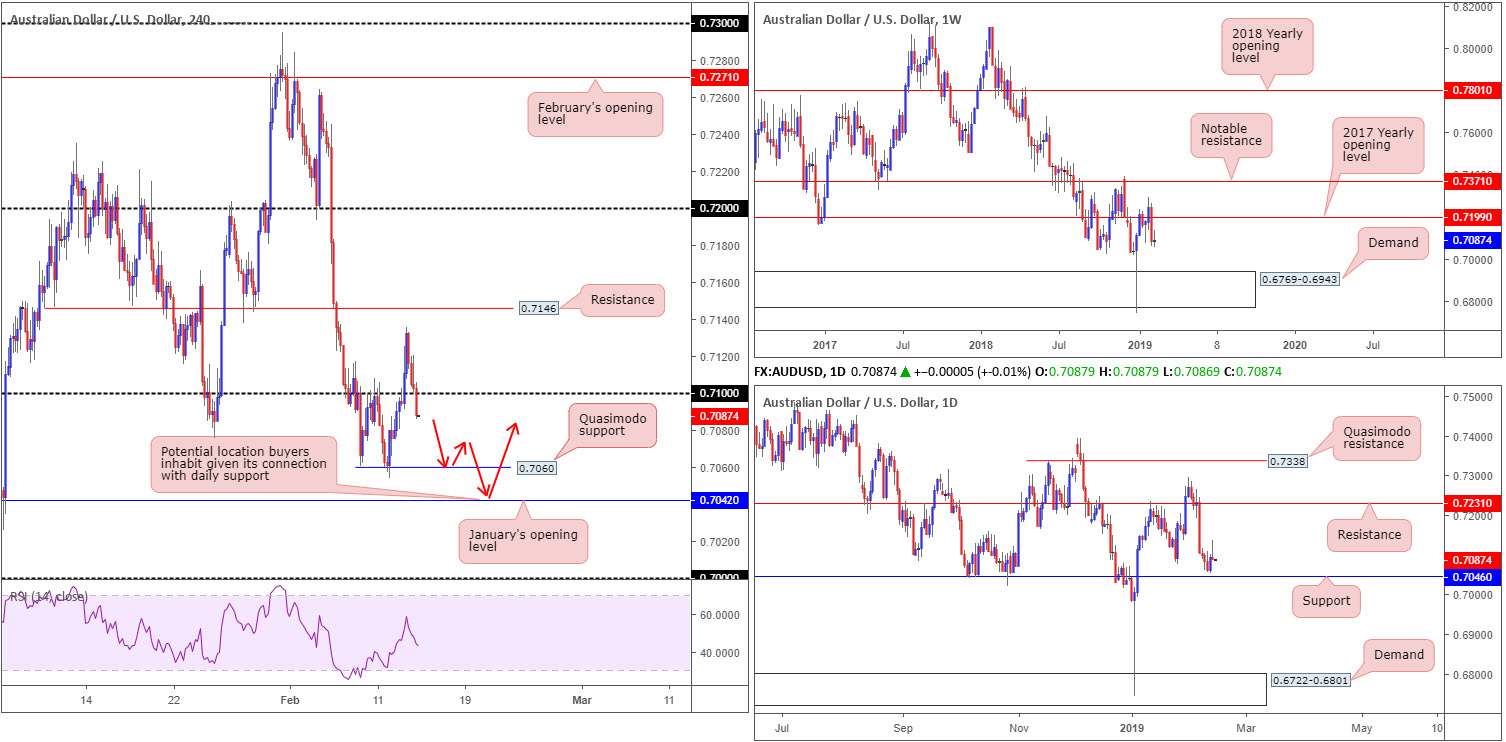Click the 0.7060 price tag
Image resolution: width=1506 pixels, height=742 pixels.
[x=535, y=467]
